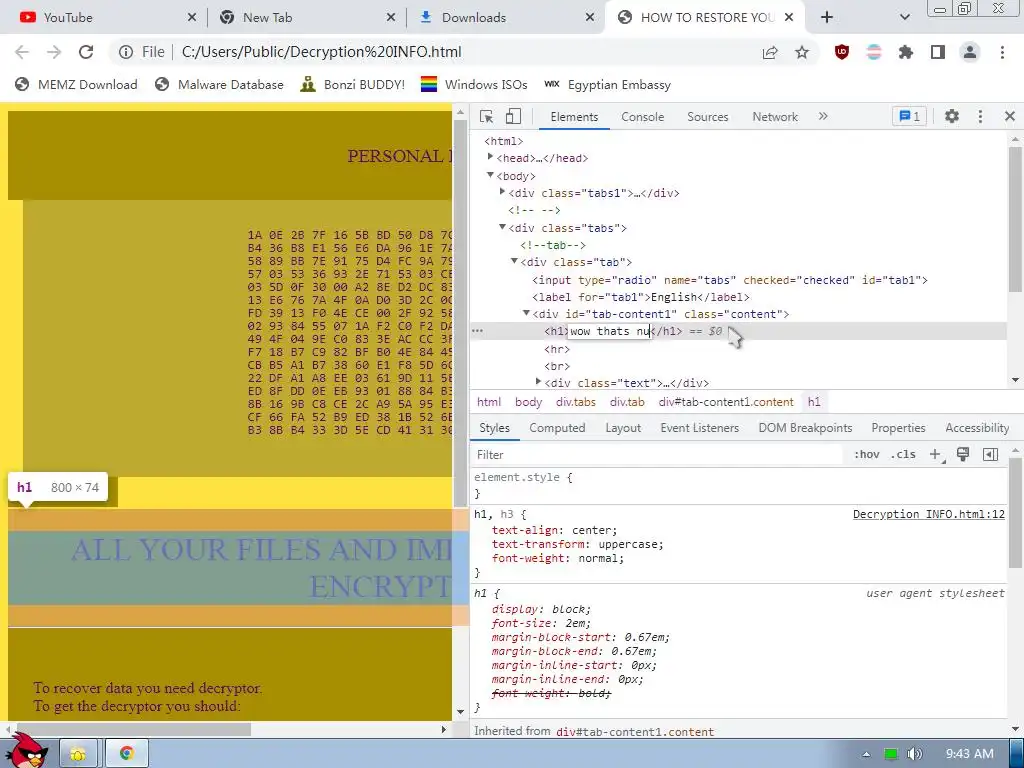Viewport: 1024px width, 768px height.
Task: Toggle rendering emulations paintbrush icon
Action: tap(963, 455)
